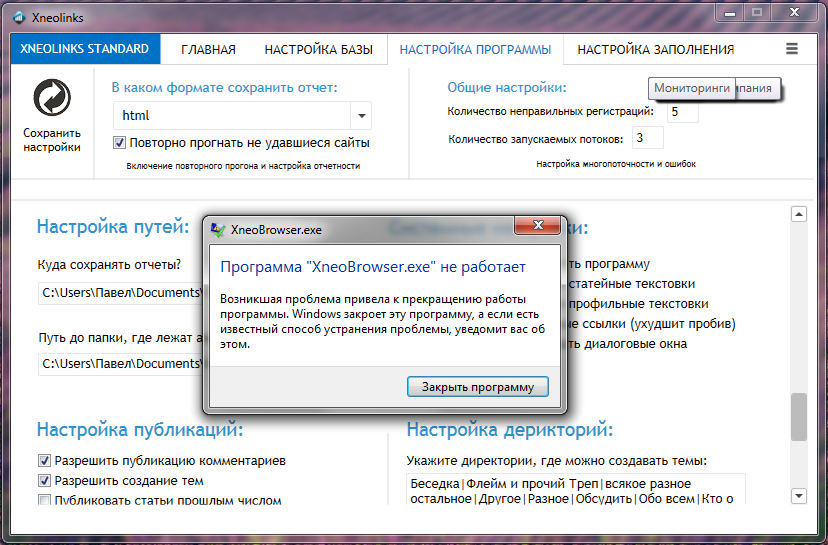Click the directories list text area
The width and height of the screenshot is (828, 545).
576,490
